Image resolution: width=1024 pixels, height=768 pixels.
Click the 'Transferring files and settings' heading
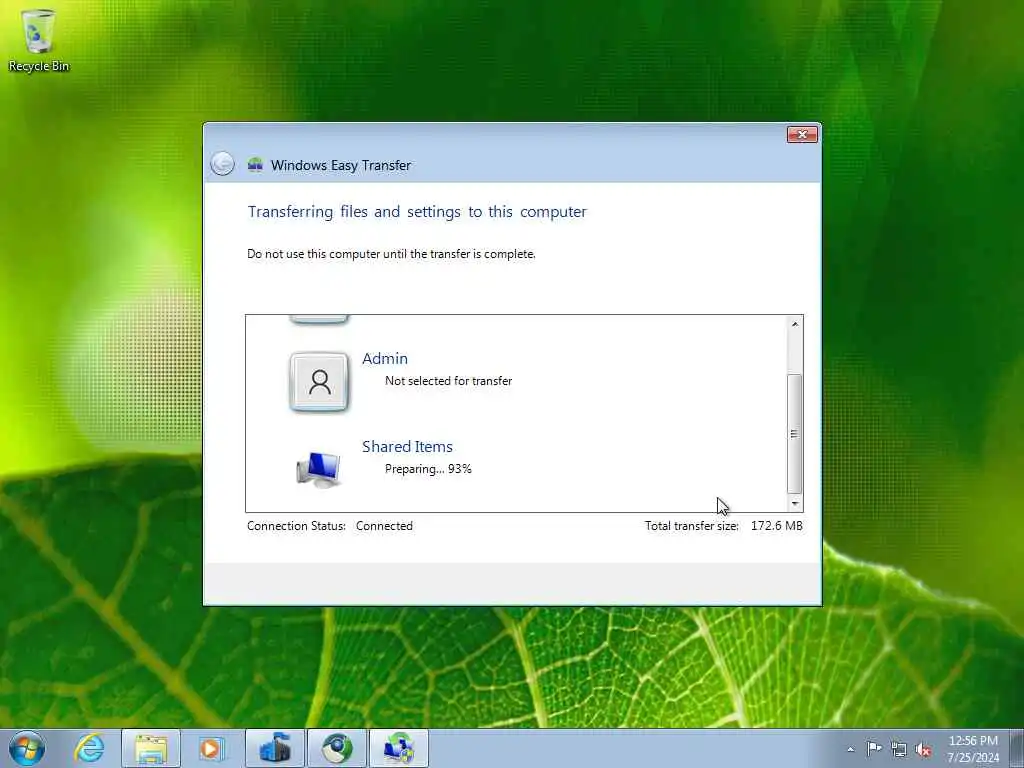tap(417, 212)
